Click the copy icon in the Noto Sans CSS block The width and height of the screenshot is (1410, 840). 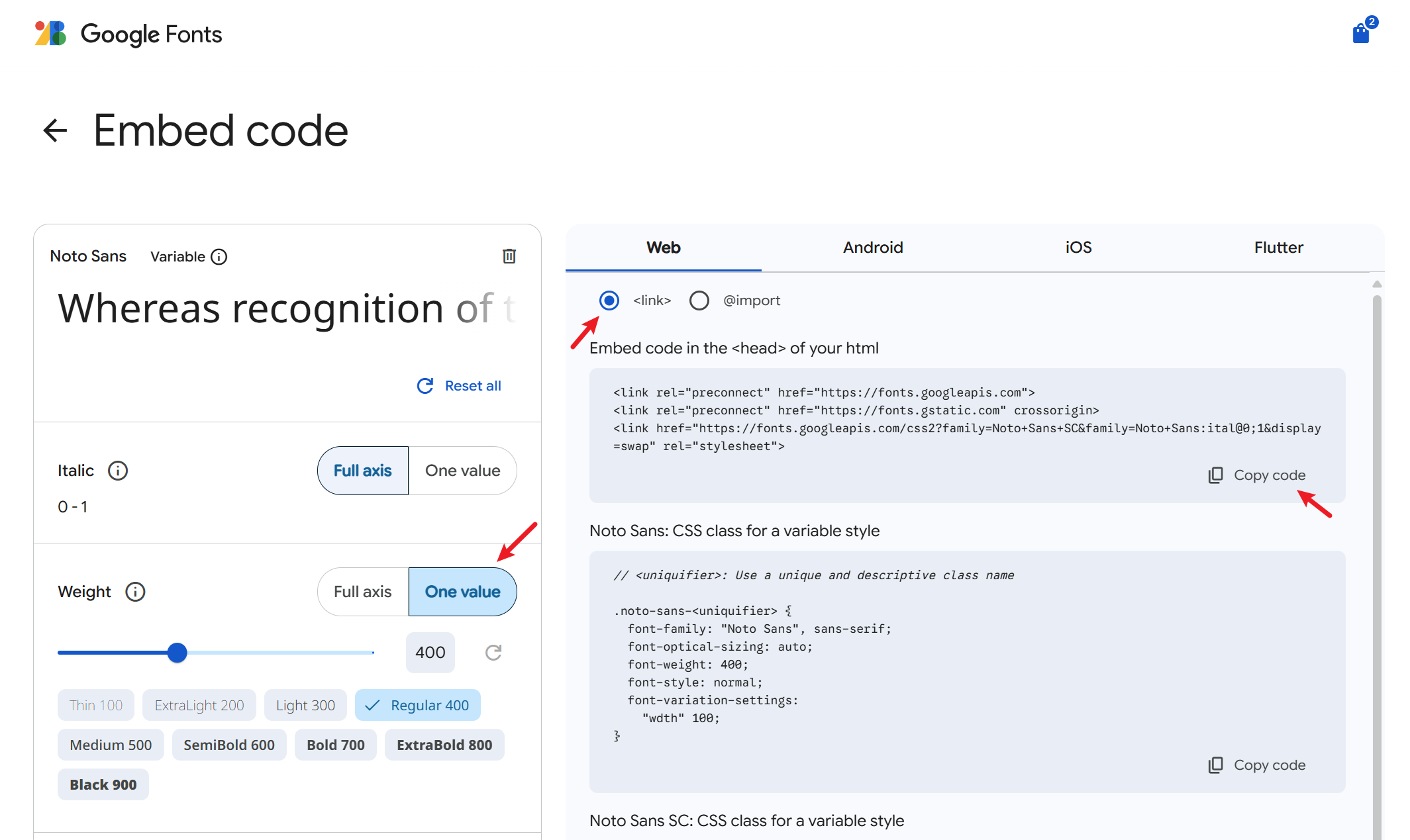coord(1215,765)
